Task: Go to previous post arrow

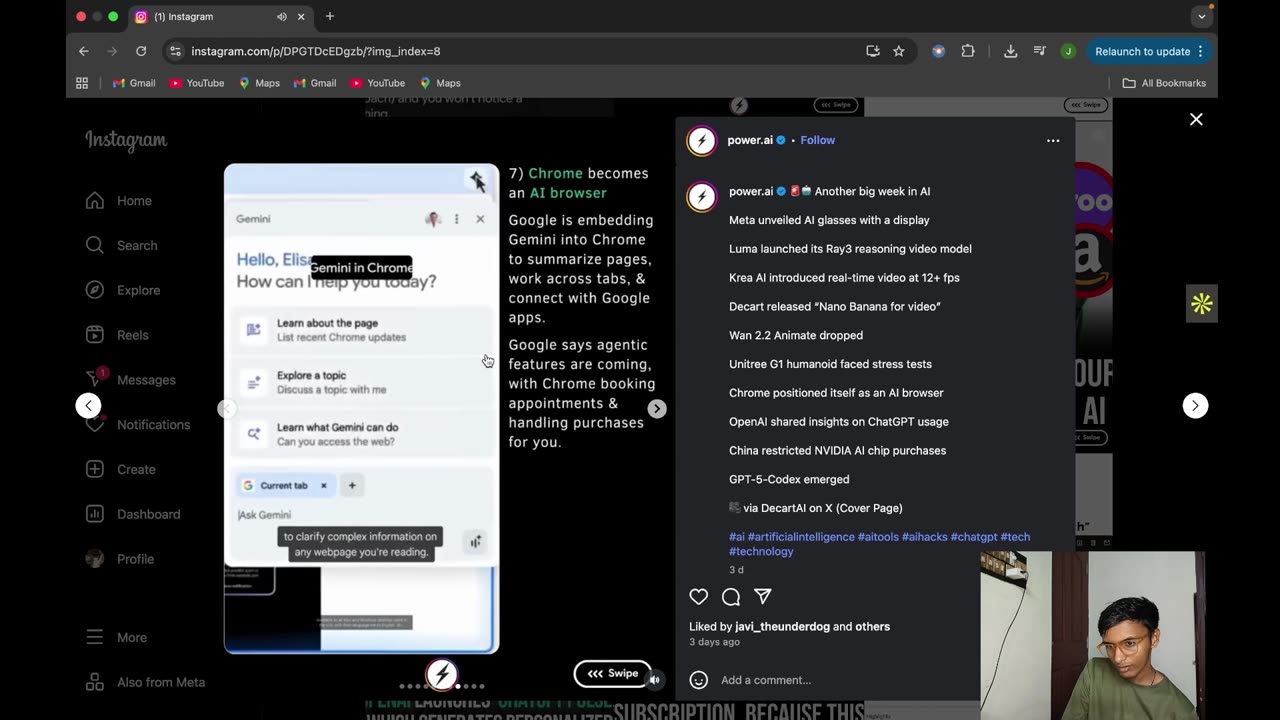Action: click(89, 406)
